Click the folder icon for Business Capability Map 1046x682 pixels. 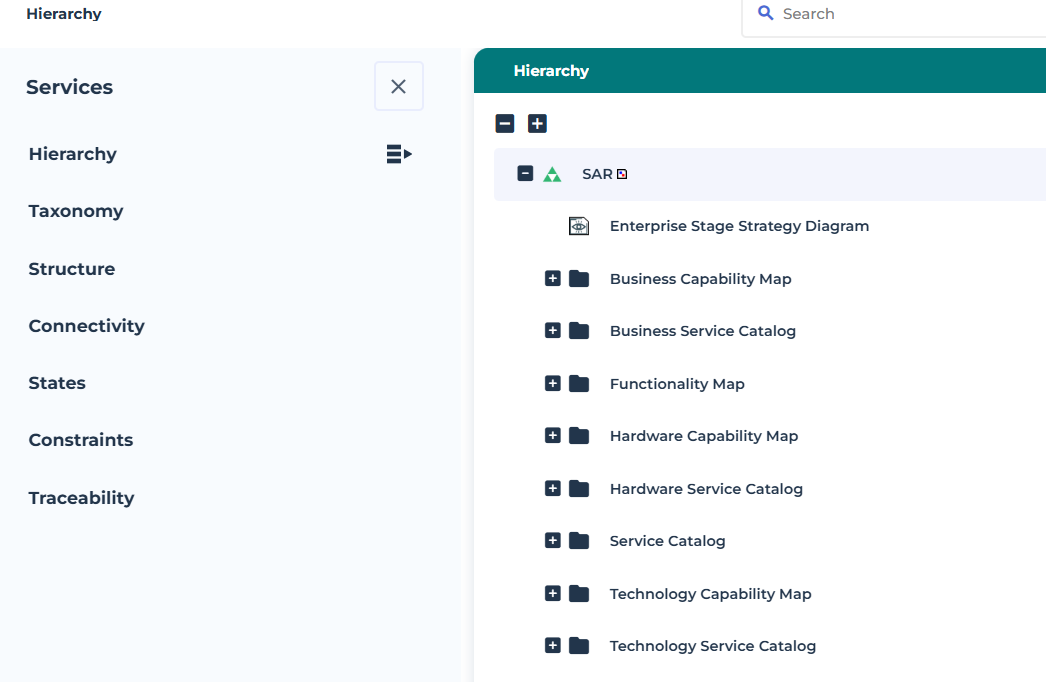[579, 279]
